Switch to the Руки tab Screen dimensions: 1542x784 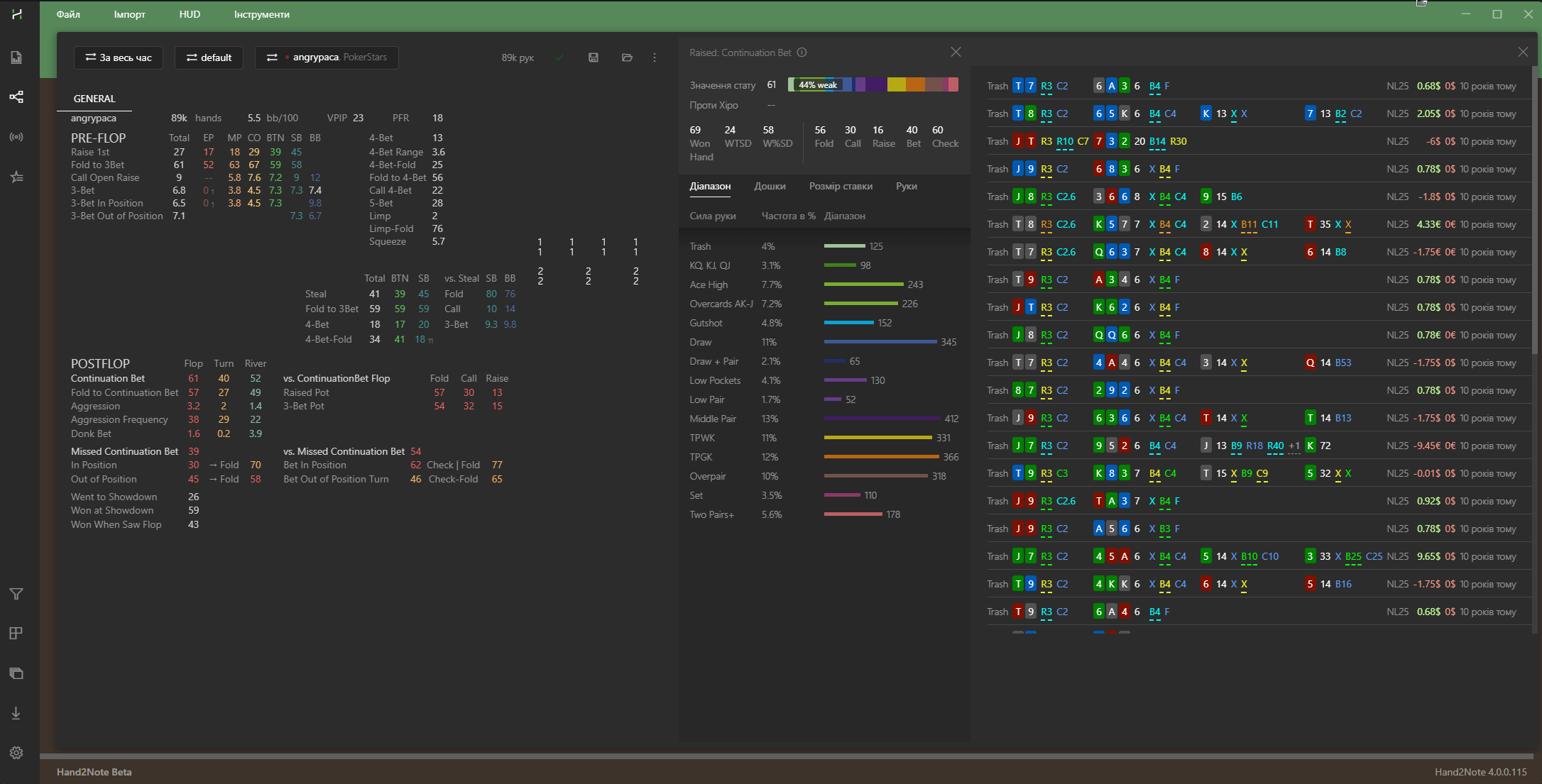[x=907, y=186]
